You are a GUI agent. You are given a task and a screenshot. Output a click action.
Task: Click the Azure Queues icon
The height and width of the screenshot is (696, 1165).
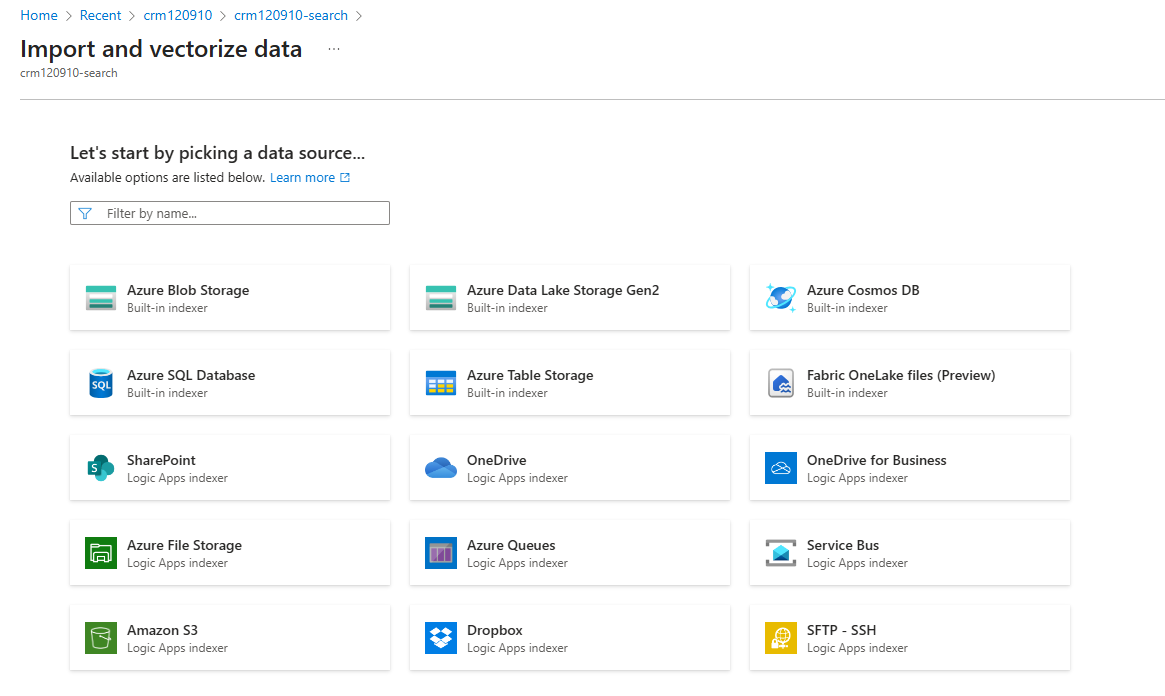click(441, 553)
